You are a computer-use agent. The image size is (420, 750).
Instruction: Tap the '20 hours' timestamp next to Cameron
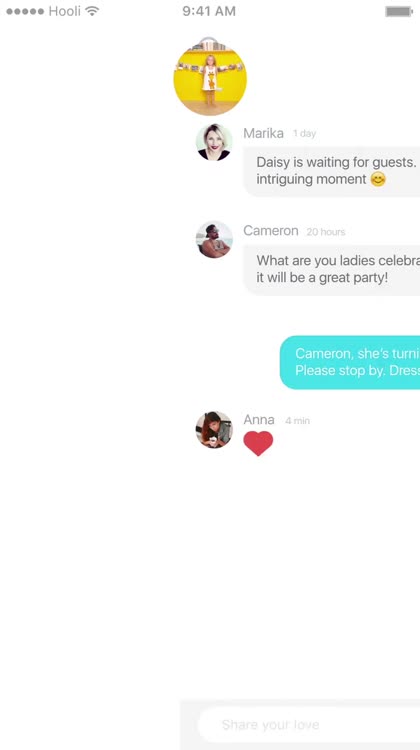tap(326, 232)
